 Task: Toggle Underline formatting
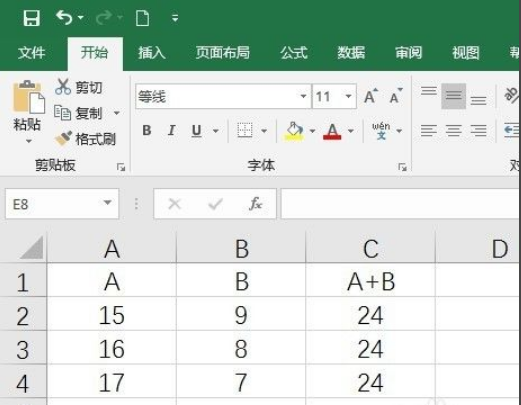point(197,130)
